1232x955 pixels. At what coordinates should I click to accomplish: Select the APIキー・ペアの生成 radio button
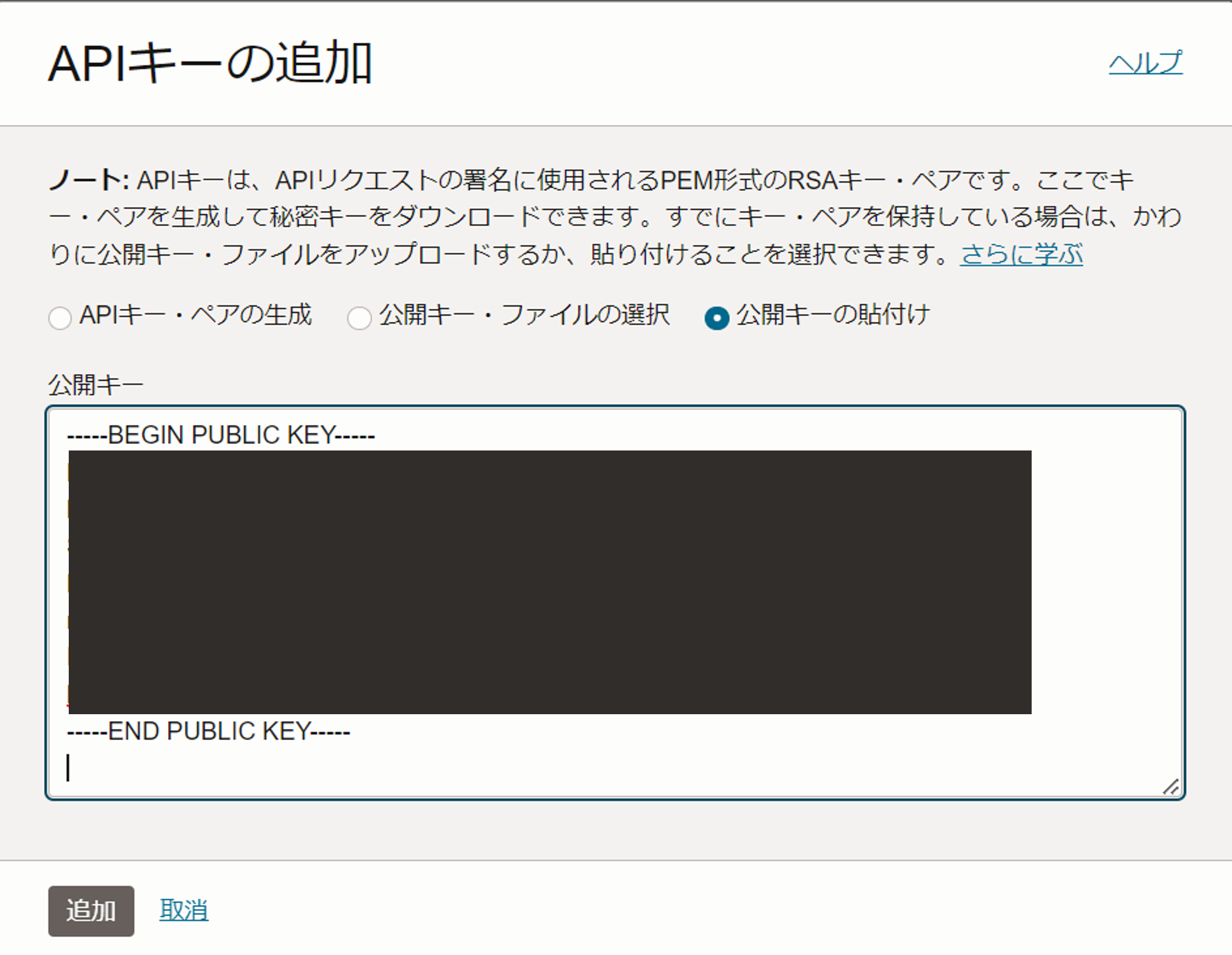60,318
